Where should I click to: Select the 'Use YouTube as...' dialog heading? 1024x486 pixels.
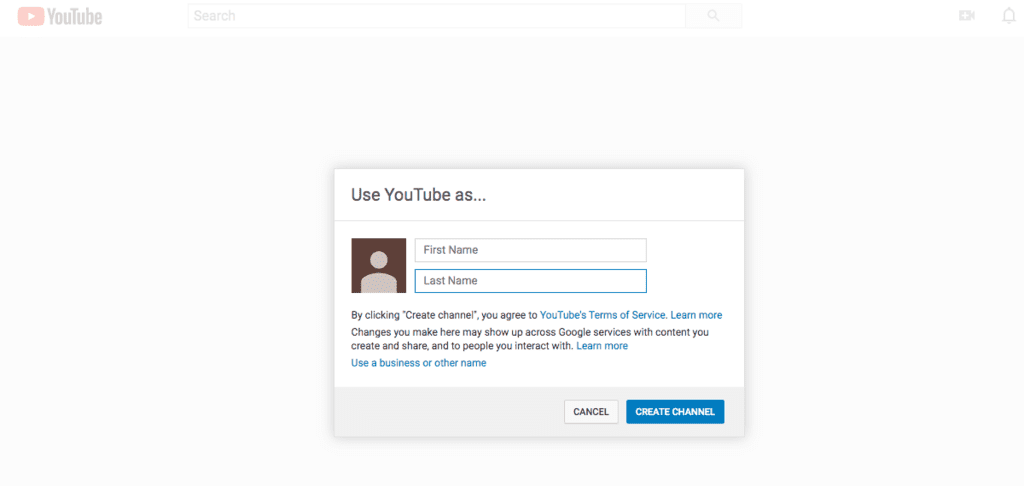419,195
